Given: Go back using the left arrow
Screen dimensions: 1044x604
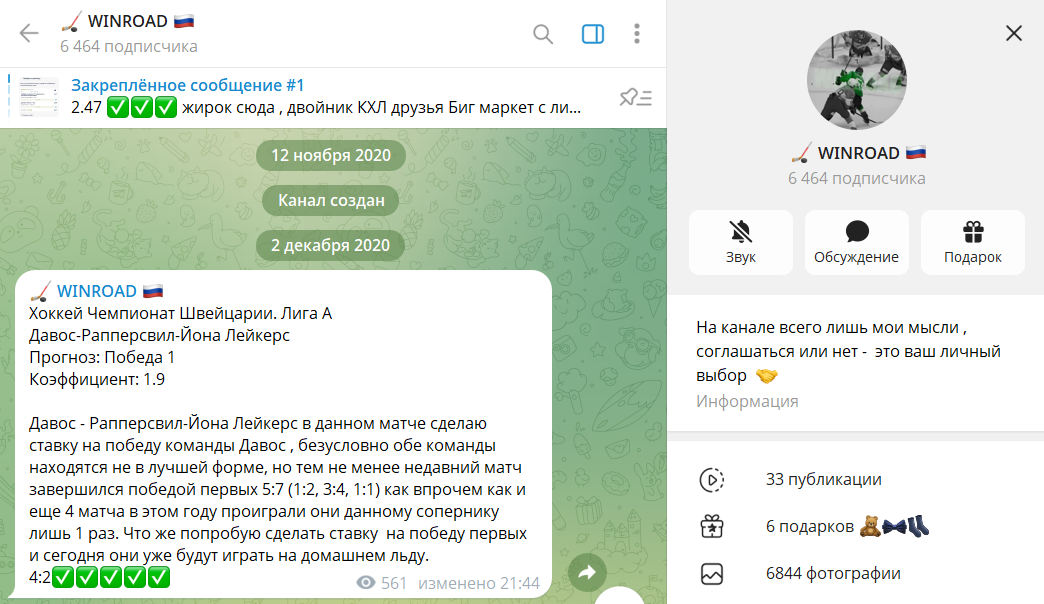Looking at the screenshot, I should (x=29, y=33).
